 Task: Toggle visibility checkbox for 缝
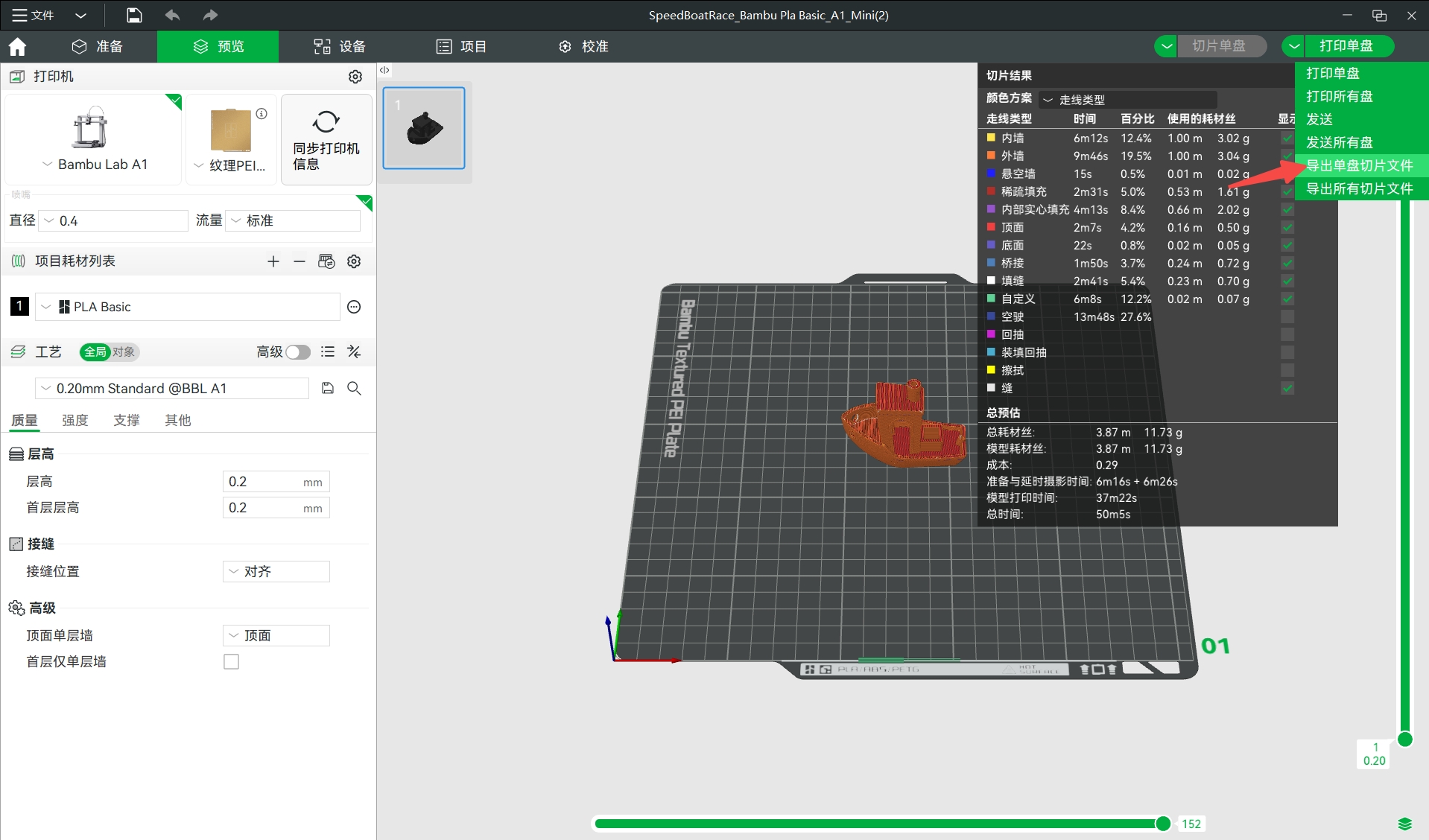tap(1287, 388)
